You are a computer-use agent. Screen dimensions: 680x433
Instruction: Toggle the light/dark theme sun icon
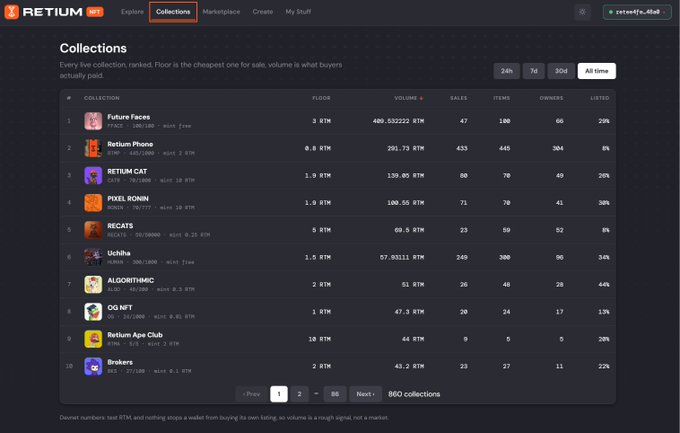(582, 12)
